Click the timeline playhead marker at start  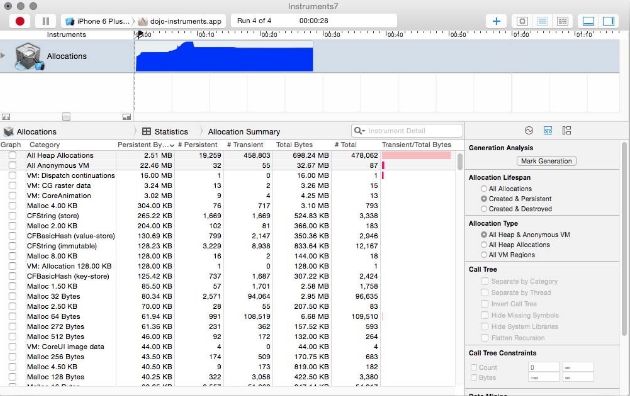tap(139, 35)
